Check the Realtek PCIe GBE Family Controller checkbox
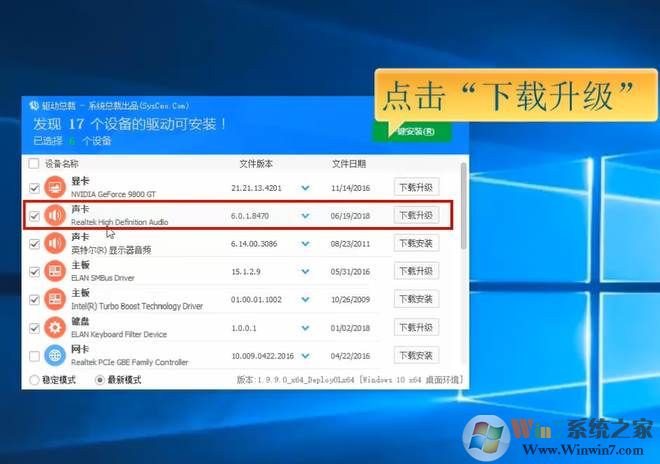The height and width of the screenshot is (464, 660). click(x=34, y=356)
